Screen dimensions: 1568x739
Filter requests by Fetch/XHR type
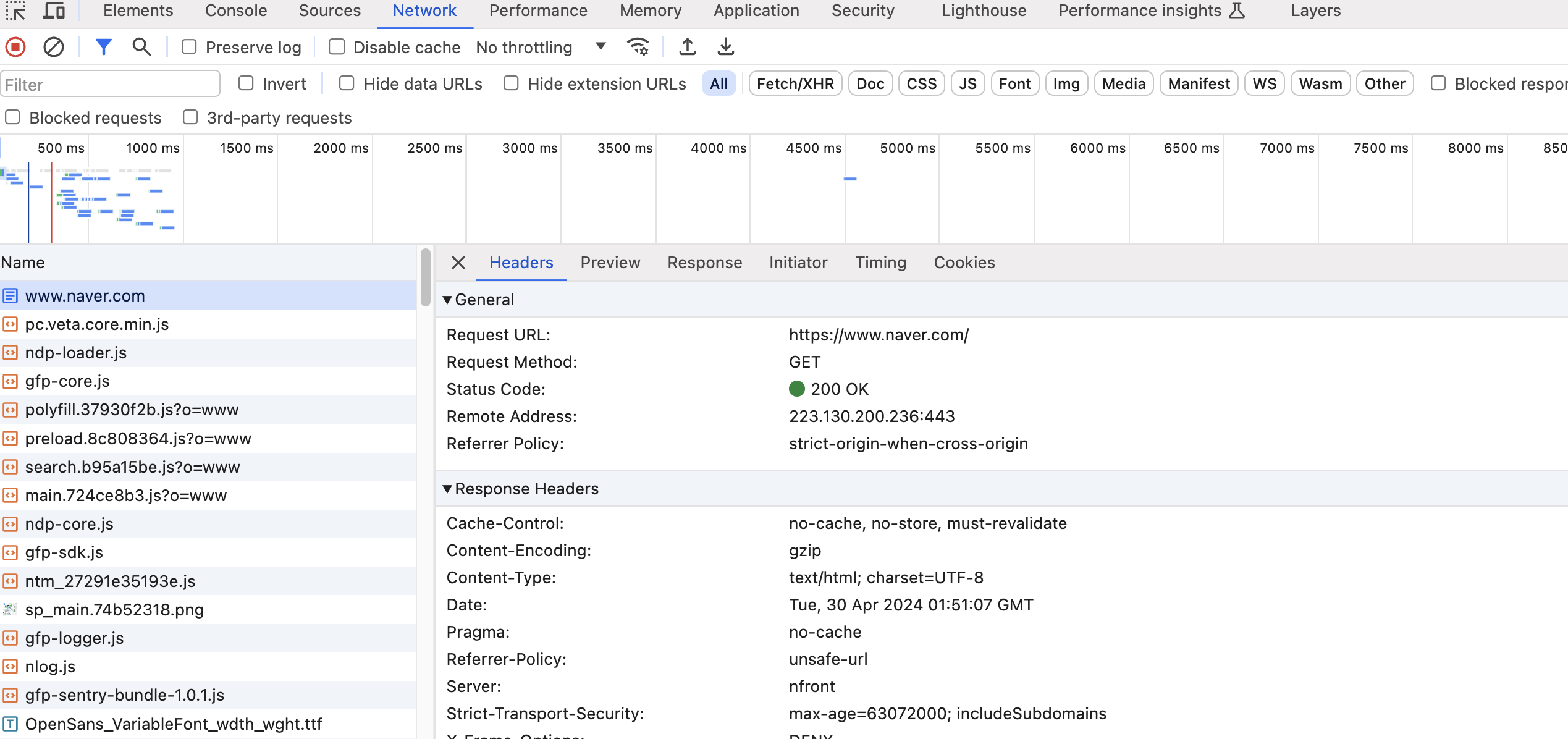[795, 83]
